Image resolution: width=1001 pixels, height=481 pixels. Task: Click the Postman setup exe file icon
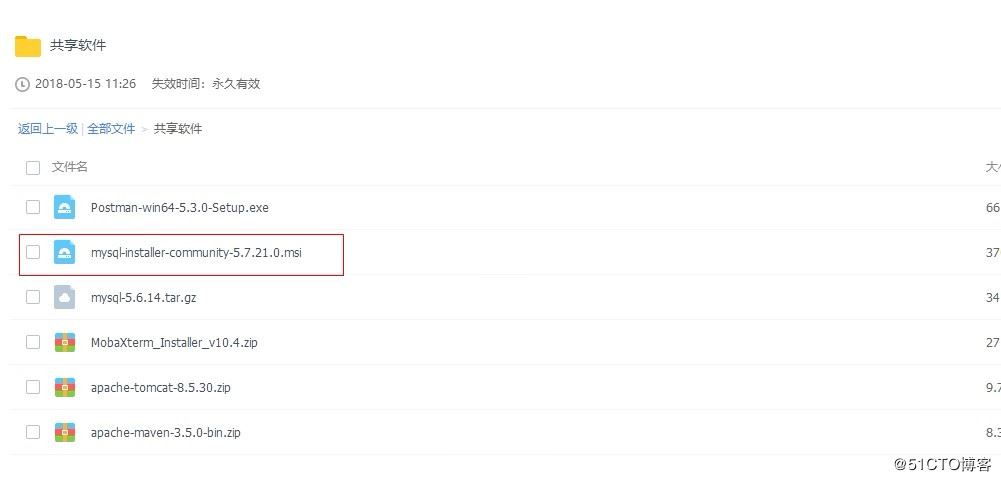coord(65,208)
